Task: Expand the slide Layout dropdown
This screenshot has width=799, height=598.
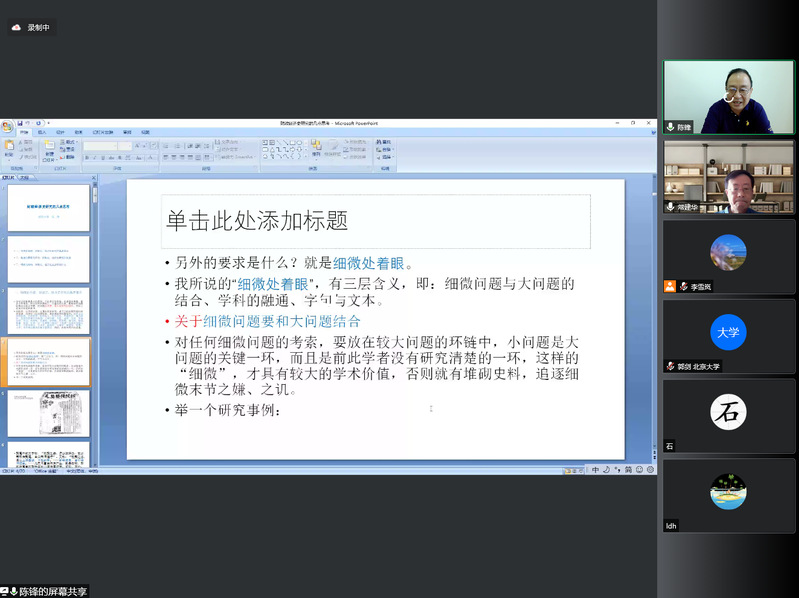Action: (68, 142)
